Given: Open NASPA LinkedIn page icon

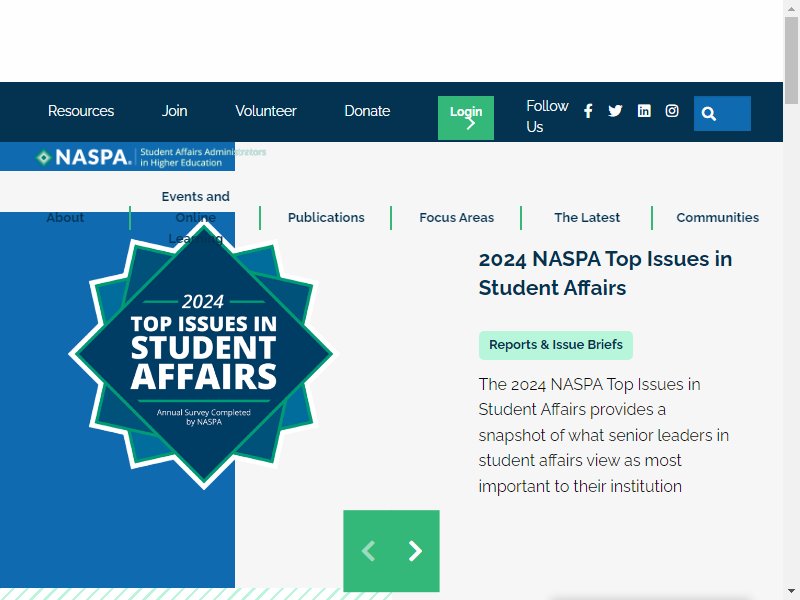Looking at the screenshot, I should point(644,111).
